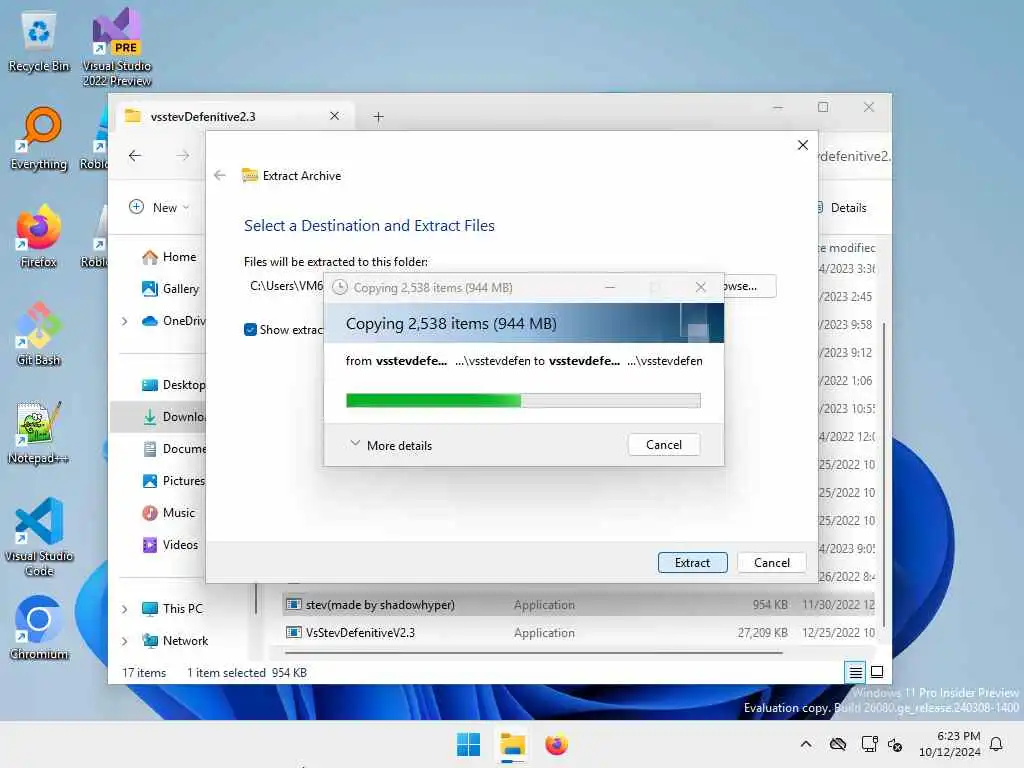Show hidden system tray icons

806,744
